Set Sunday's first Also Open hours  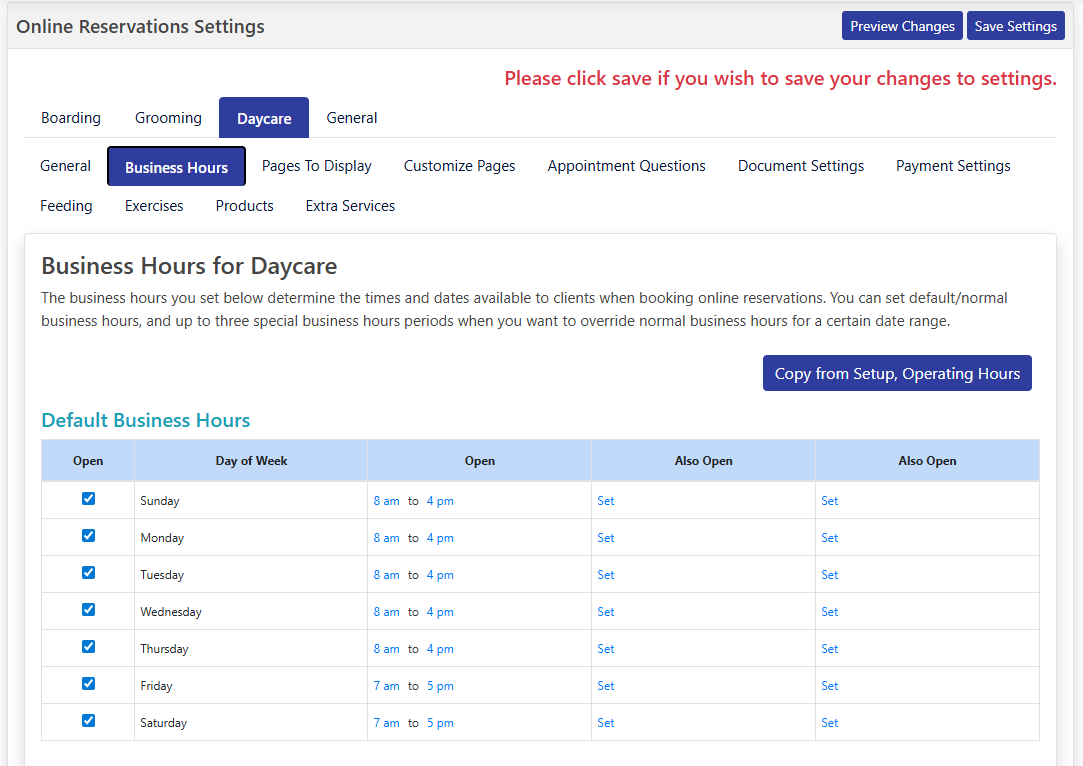(606, 501)
